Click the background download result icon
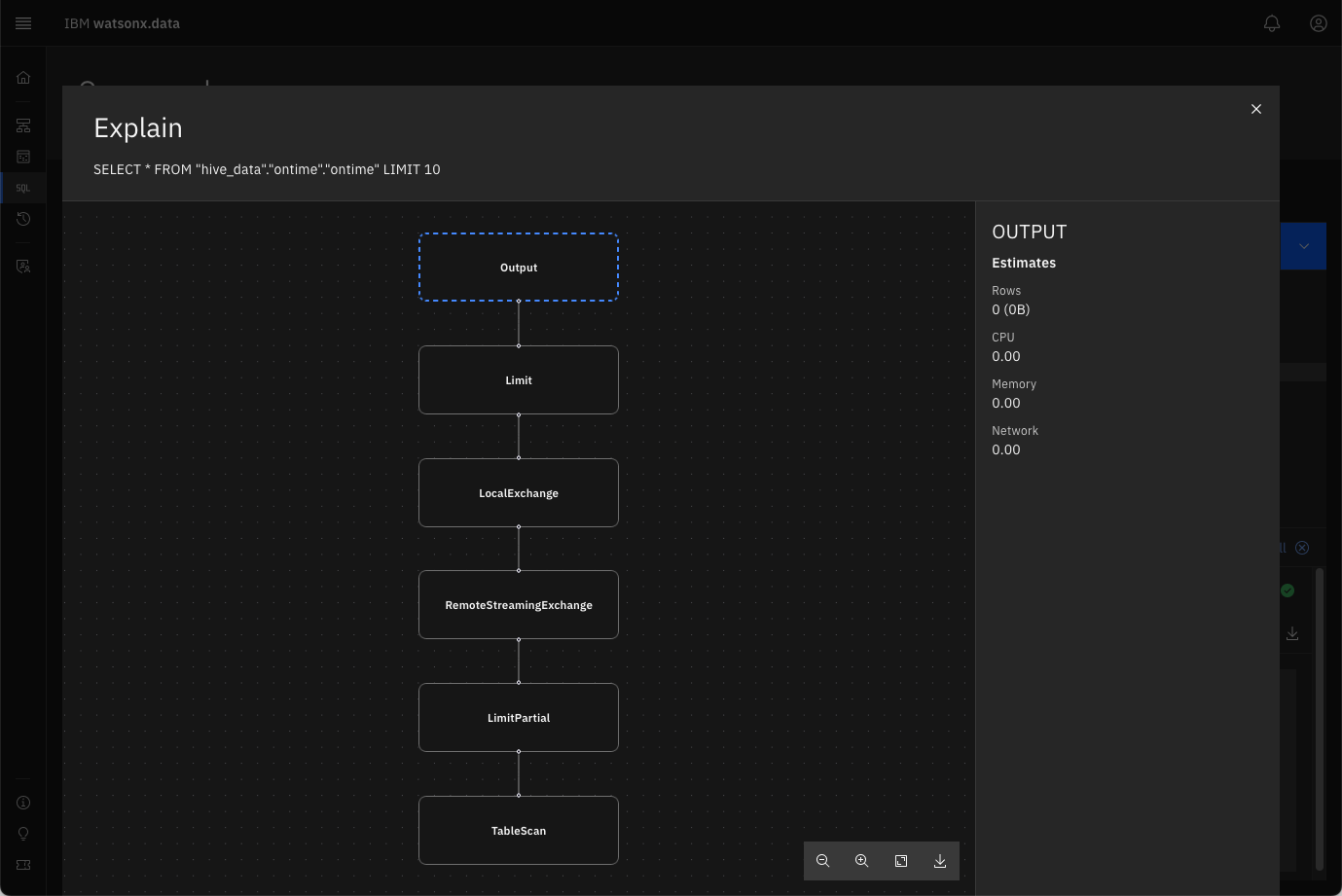Viewport: 1342px width, 896px height. coord(1292,633)
